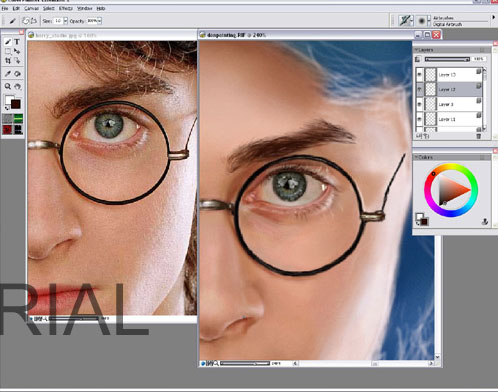Toggle visibility of the third layer row

420,104
